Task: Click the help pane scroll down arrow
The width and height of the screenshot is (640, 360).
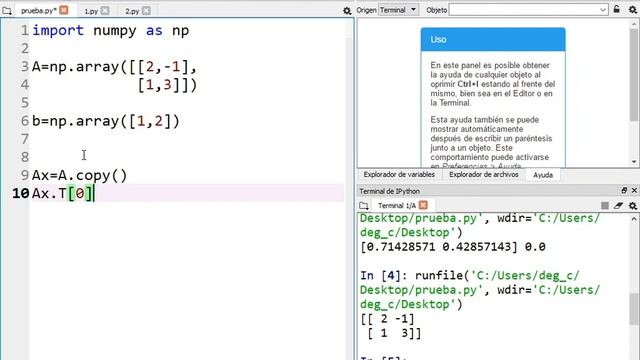Action: [x=634, y=162]
